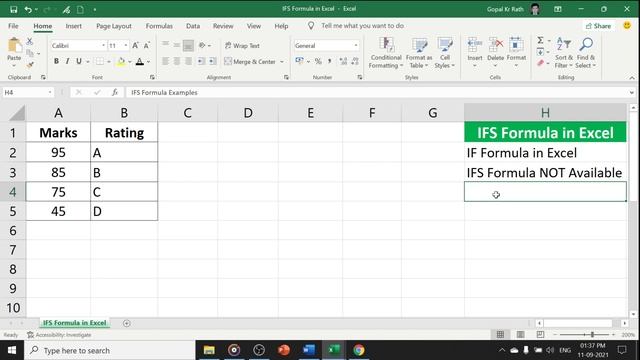Click the Format Painter brush icon
The height and width of the screenshot is (360, 640).
pyautogui.click(x=29, y=65)
